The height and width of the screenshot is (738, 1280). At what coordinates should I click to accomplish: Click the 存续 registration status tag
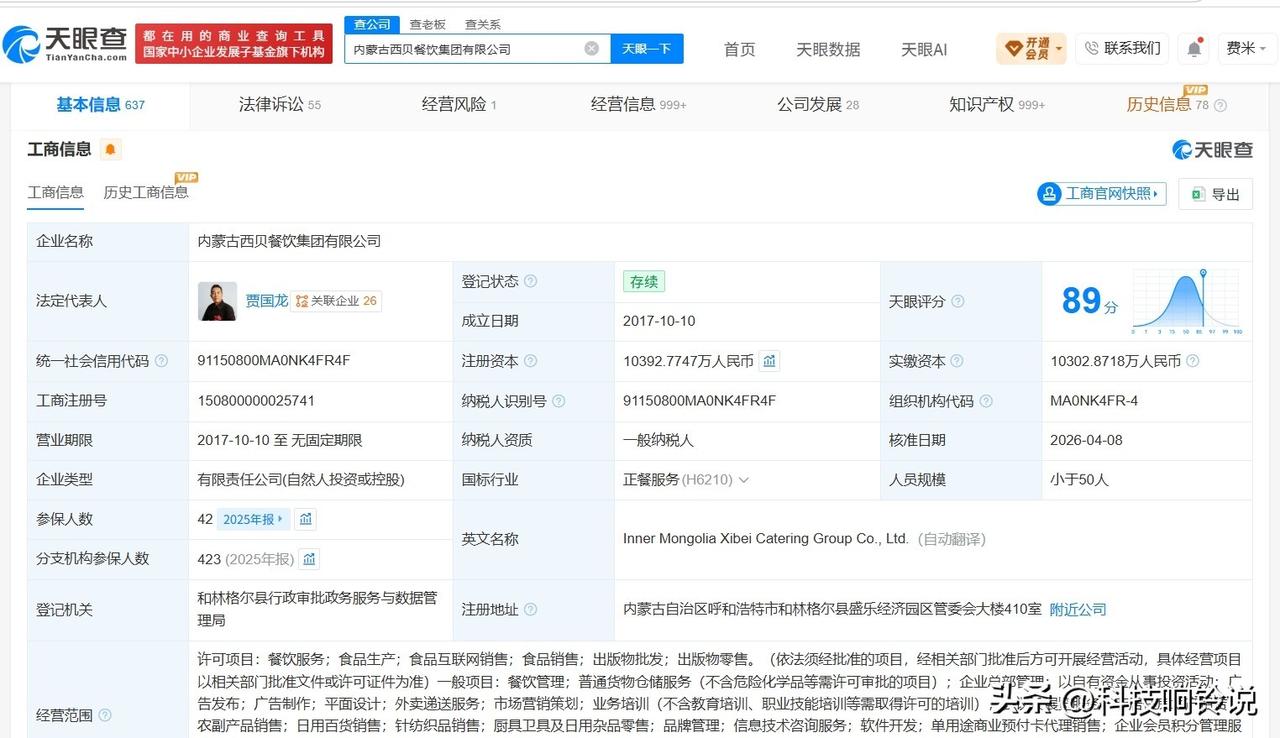click(x=644, y=282)
